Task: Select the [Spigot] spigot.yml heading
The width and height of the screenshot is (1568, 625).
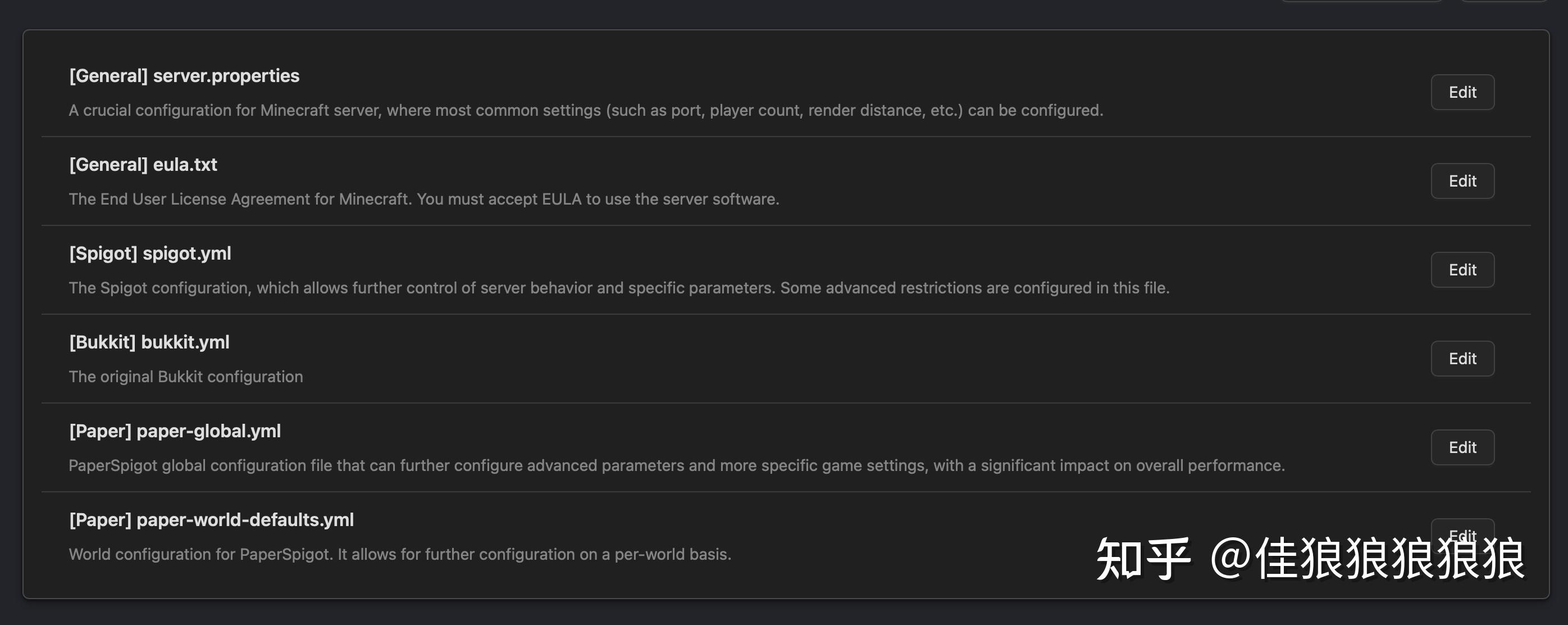Action: [150, 253]
